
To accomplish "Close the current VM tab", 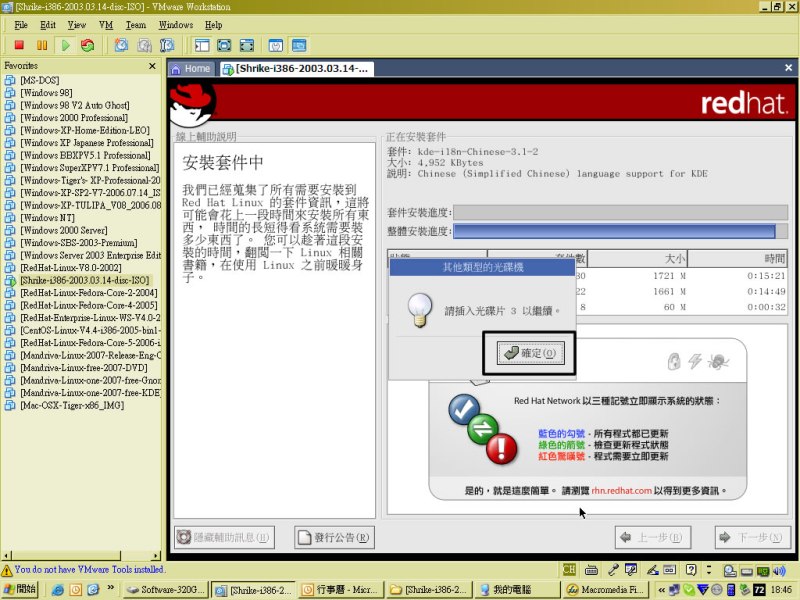I will (x=788, y=67).
